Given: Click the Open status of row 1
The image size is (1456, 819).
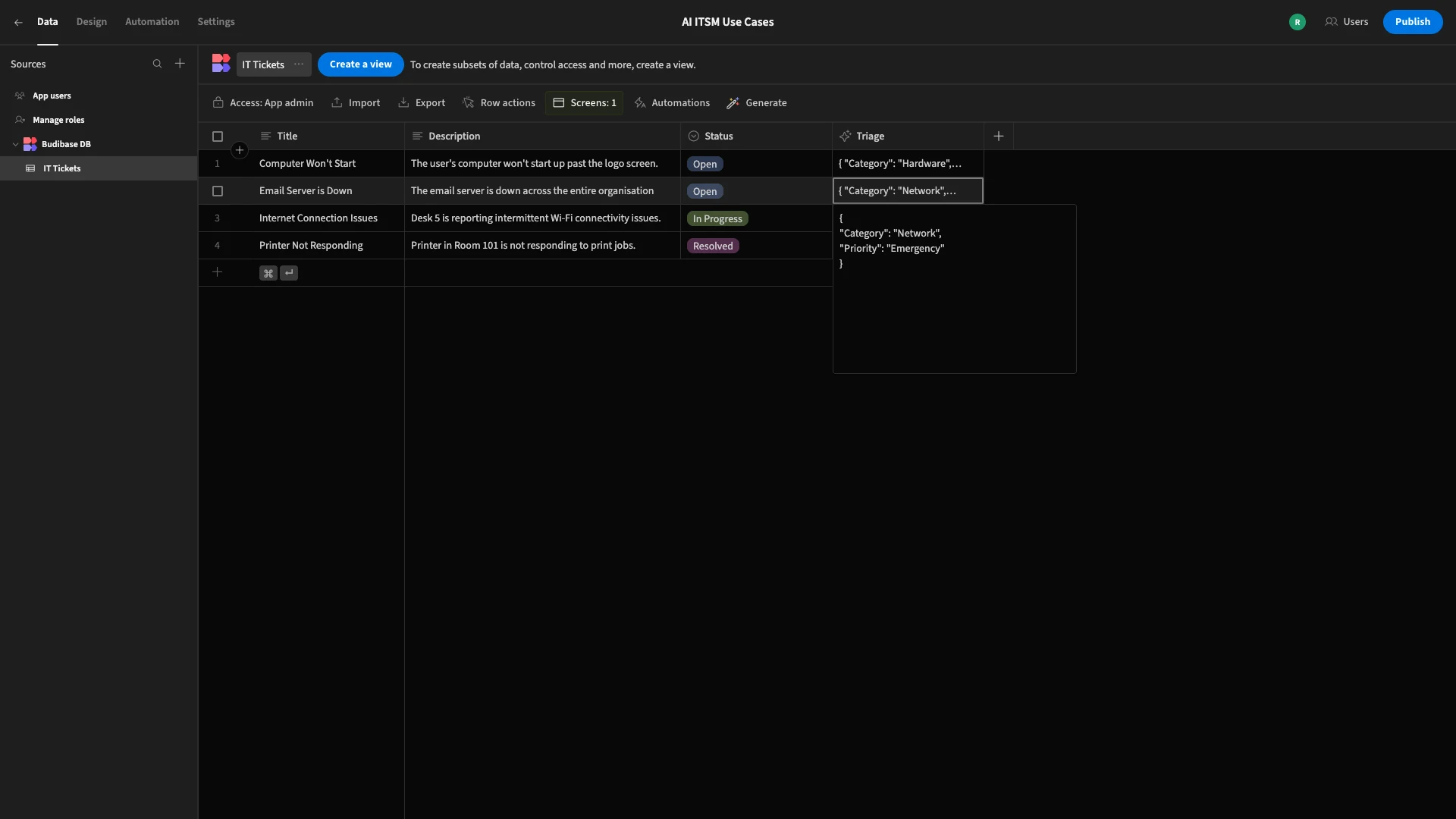Looking at the screenshot, I should point(704,164).
